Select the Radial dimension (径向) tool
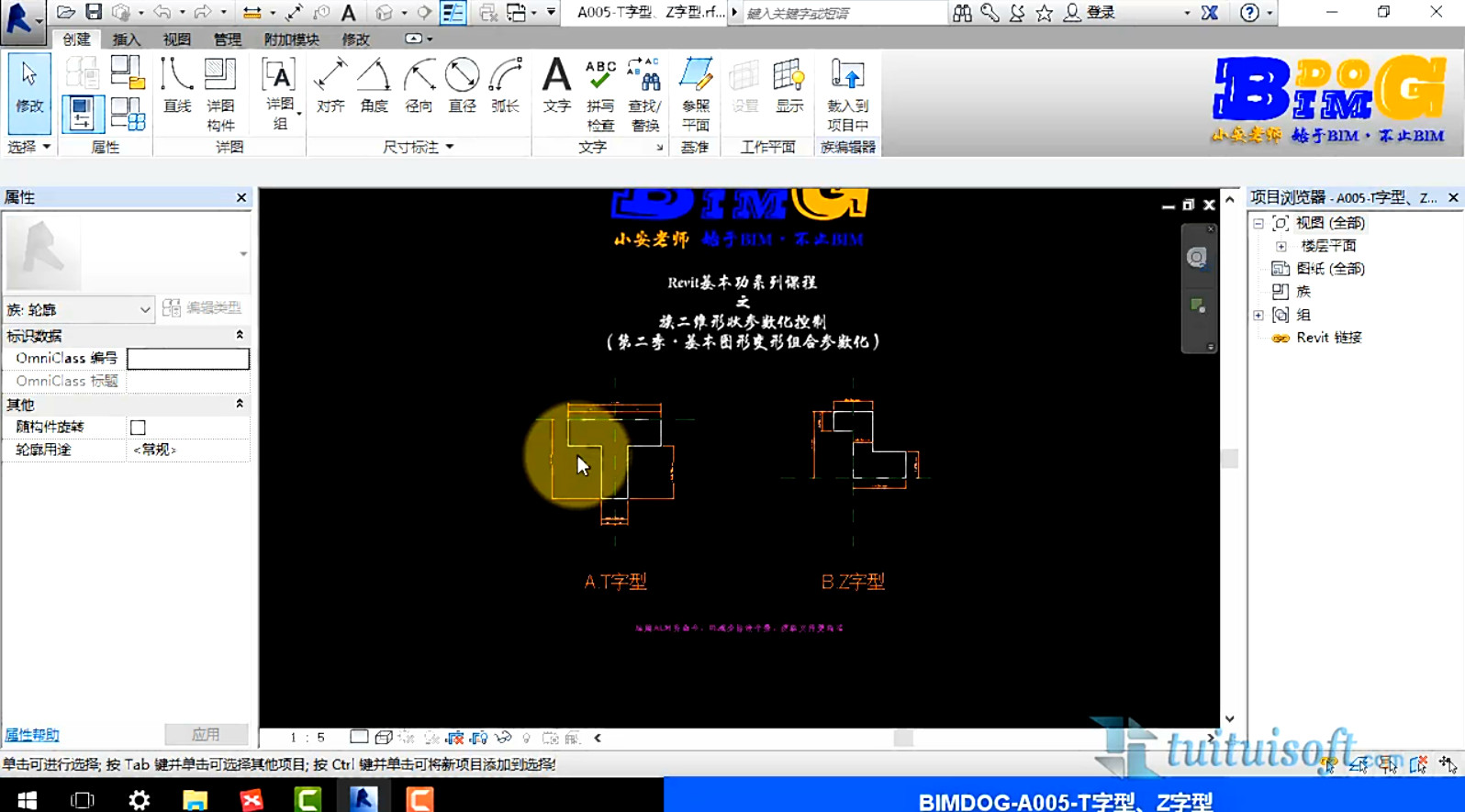This screenshot has height=812, width=1465. pyautogui.click(x=419, y=86)
